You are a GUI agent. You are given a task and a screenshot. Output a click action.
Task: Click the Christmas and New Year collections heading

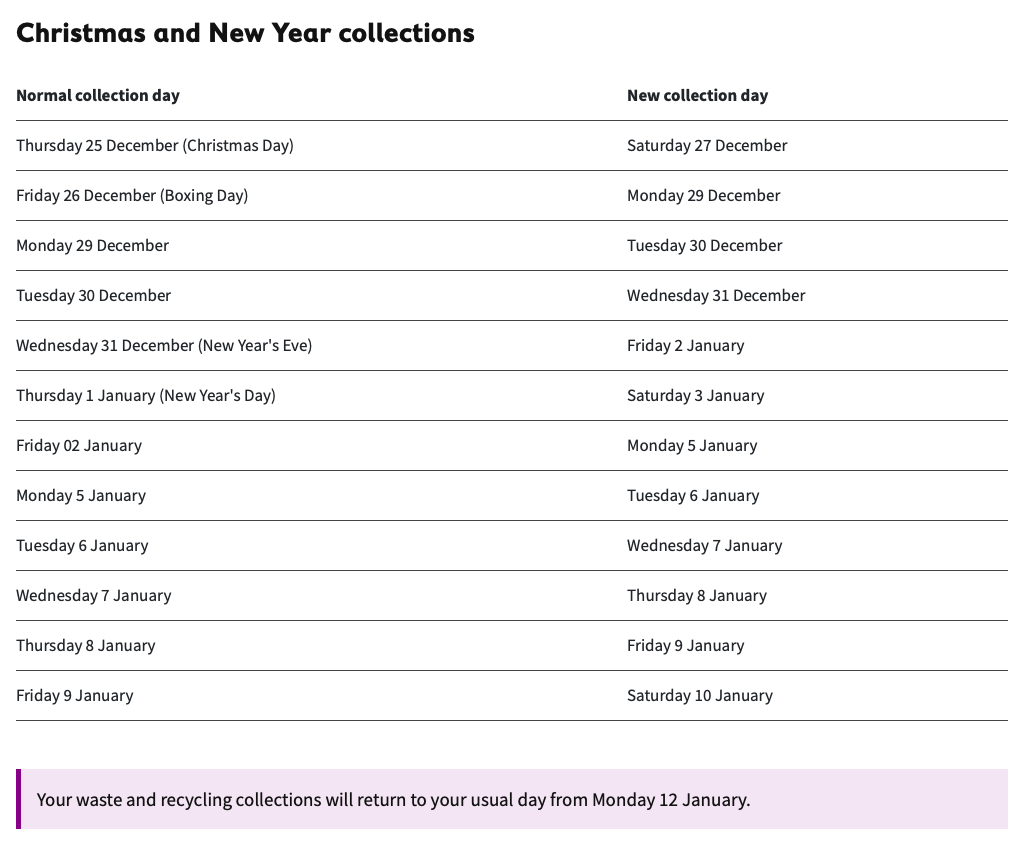[x=245, y=33]
